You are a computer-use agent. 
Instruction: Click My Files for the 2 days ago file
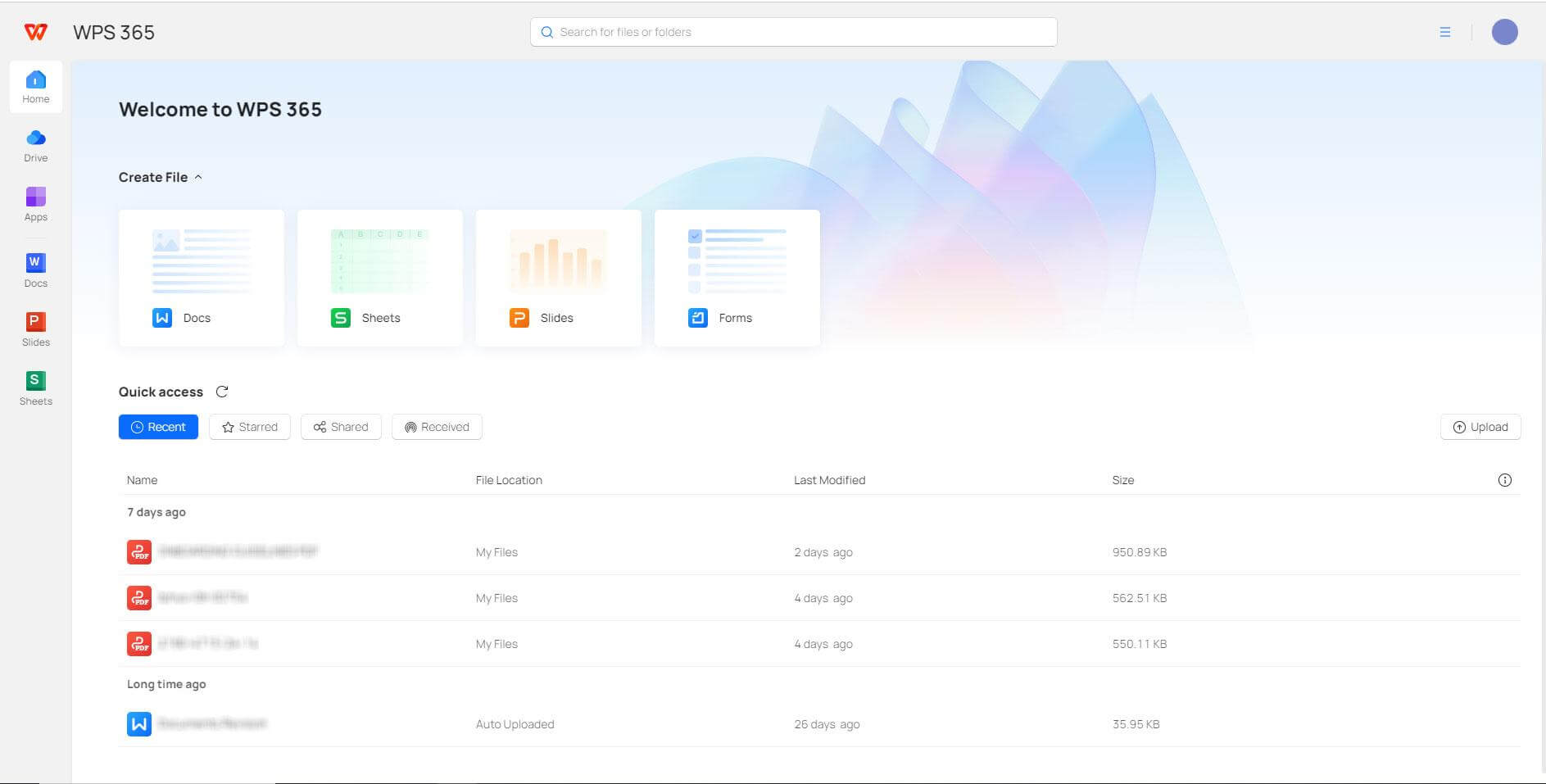click(x=496, y=552)
